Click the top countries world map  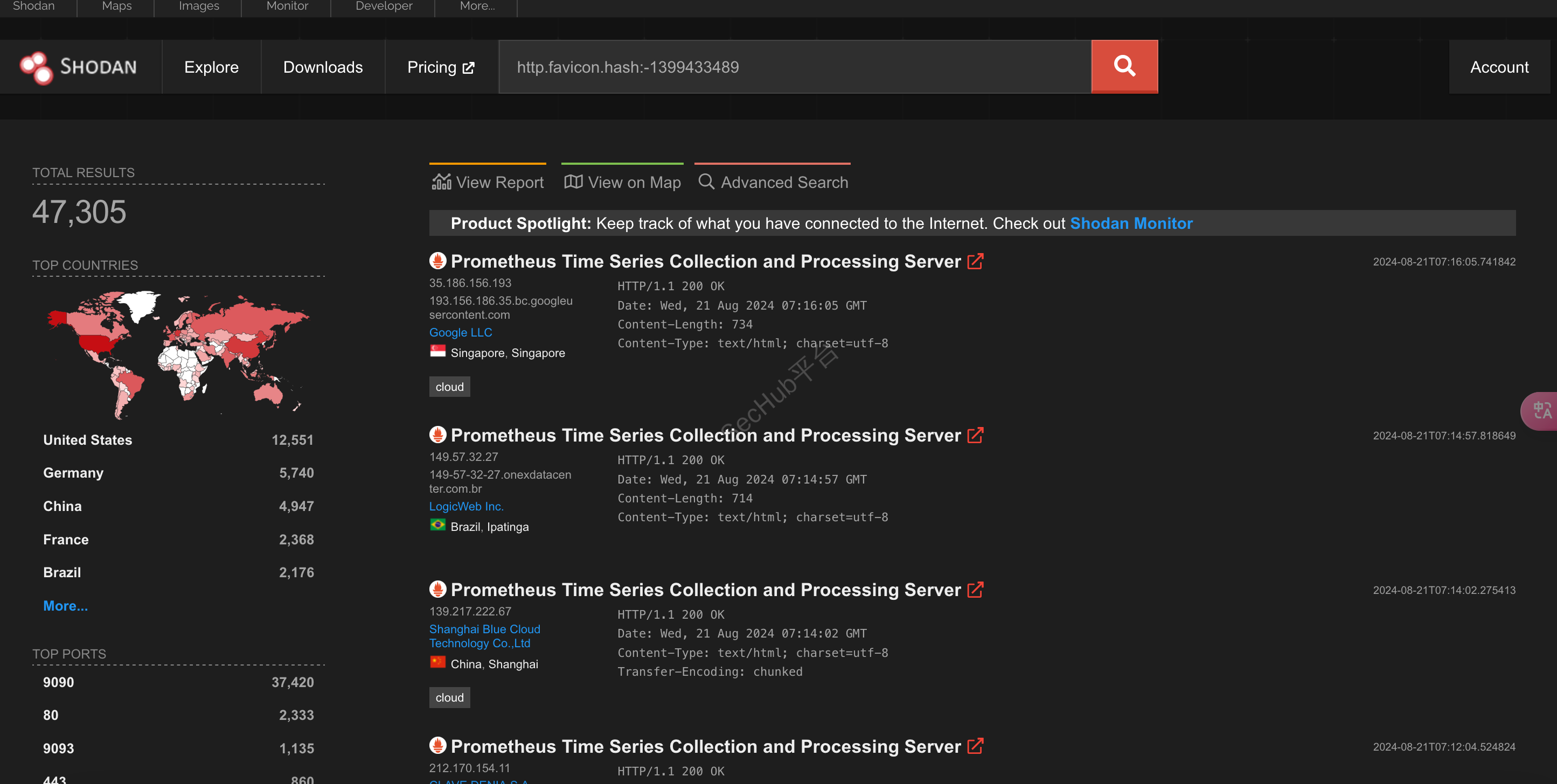click(178, 353)
